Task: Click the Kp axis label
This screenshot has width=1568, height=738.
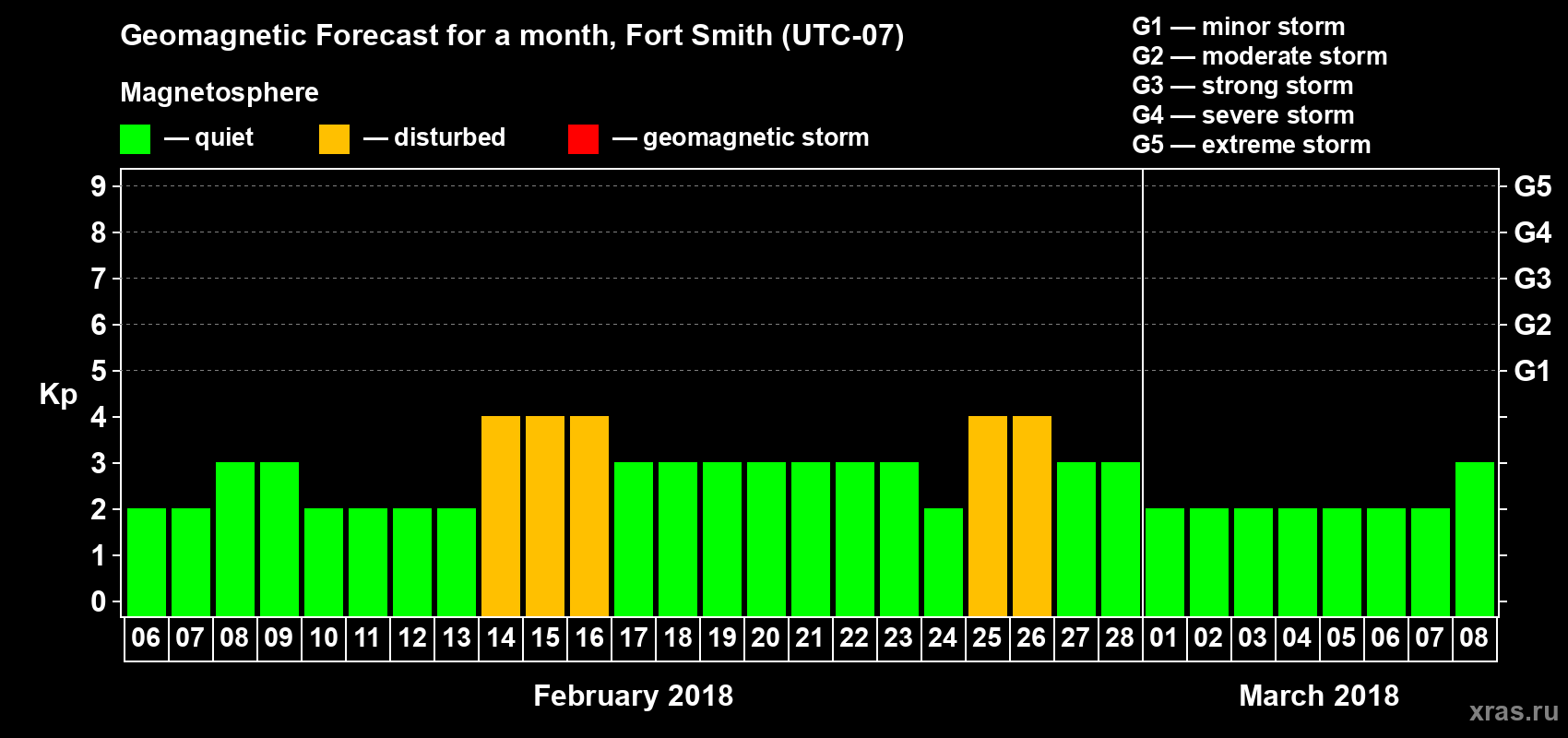Action: [58, 395]
